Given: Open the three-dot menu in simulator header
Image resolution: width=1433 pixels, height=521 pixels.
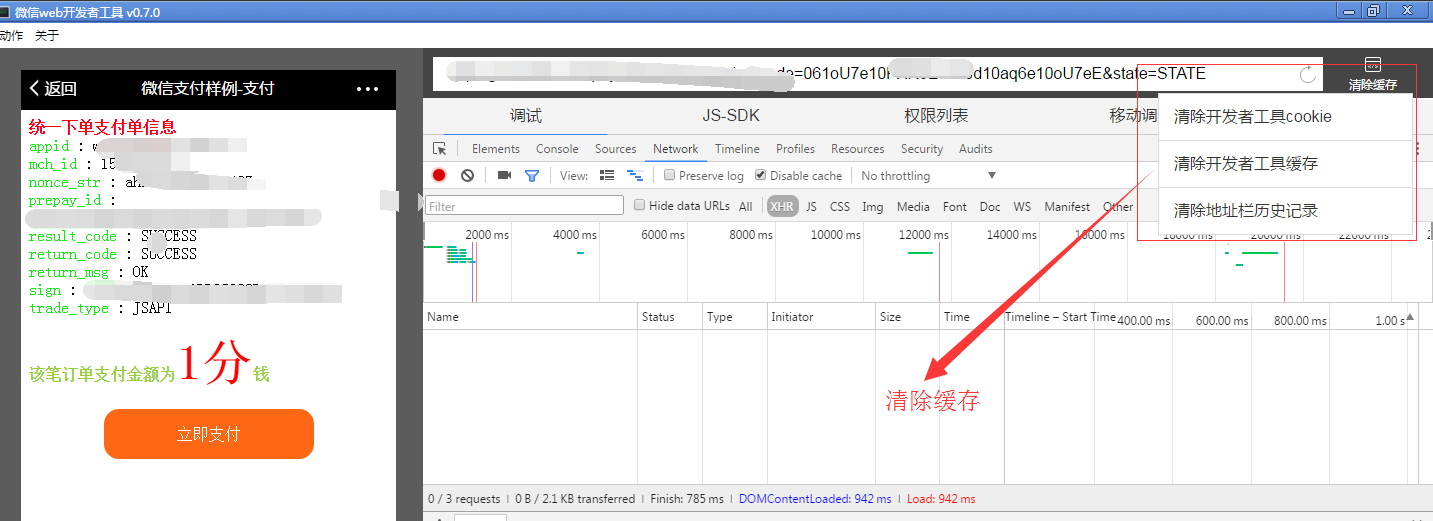Looking at the screenshot, I should [x=368, y=89].
